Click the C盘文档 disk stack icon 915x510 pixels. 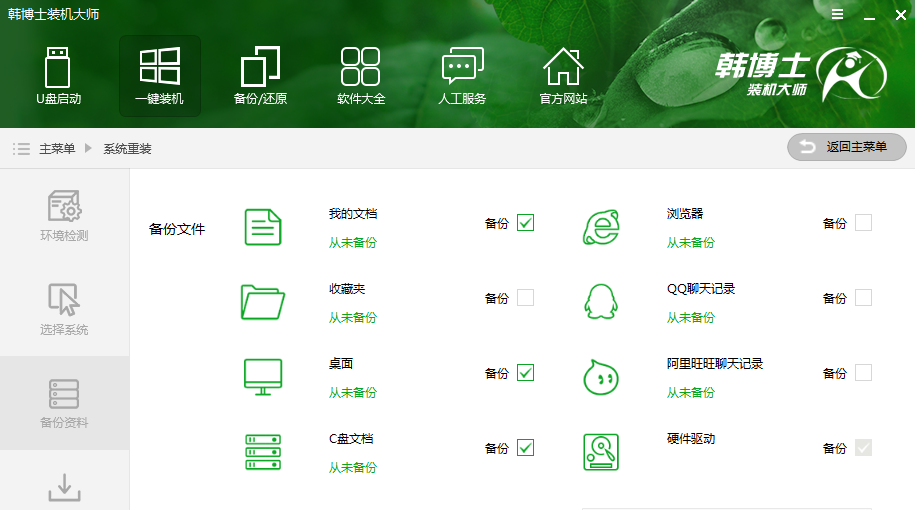[263, 452]
